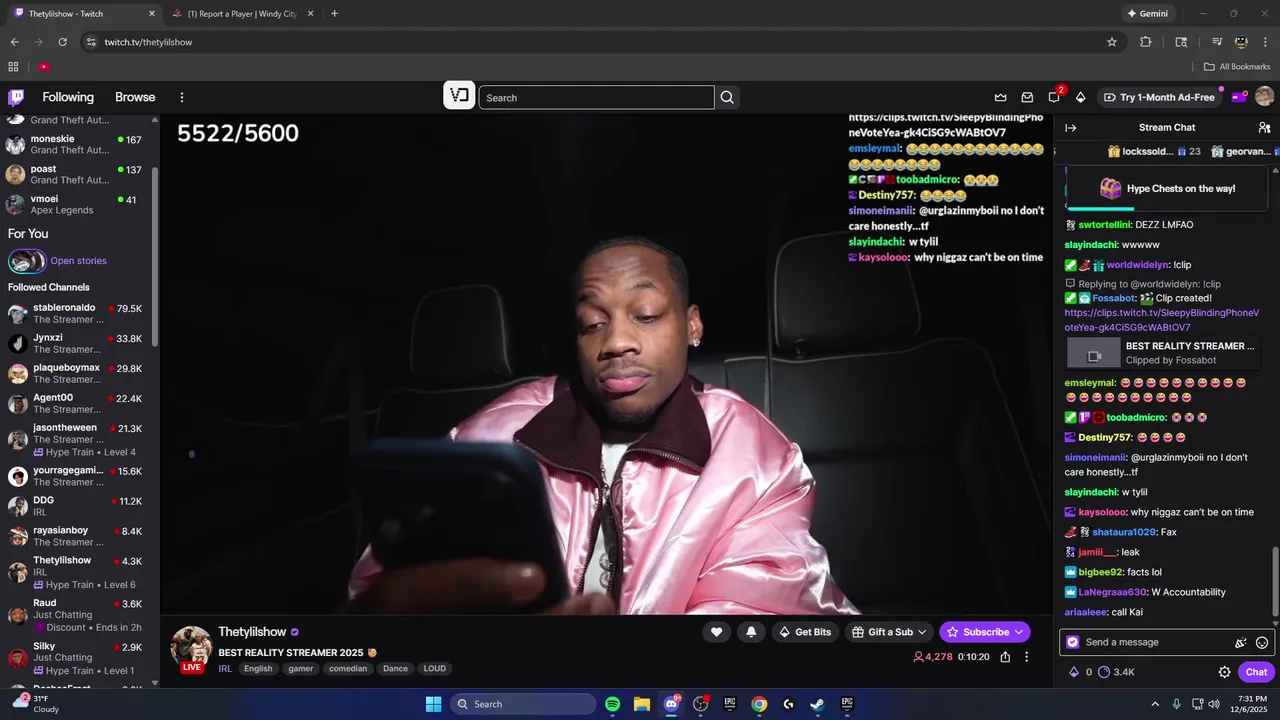
Task: Click the channel points balance icon
Action: pyautogui.click(x=1104, y=672)
